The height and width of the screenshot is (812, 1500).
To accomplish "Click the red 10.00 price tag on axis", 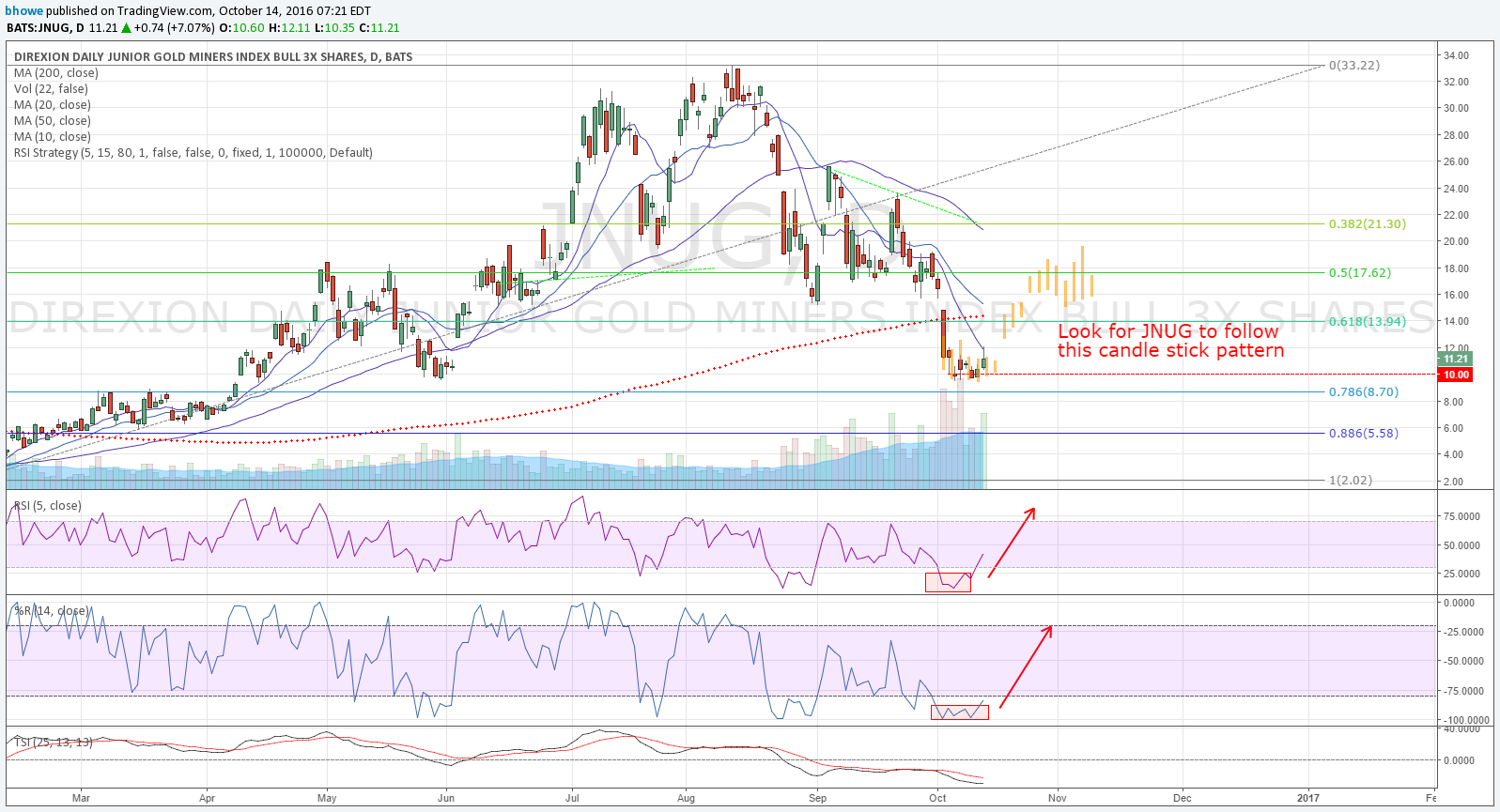I will pyautogui.click(x=1455, y=375).
